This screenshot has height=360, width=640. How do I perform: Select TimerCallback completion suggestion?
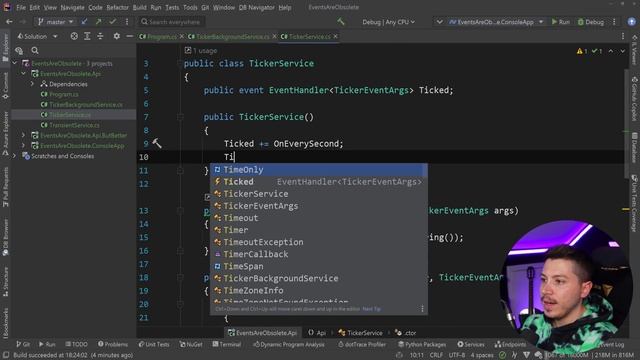(319, 254)
